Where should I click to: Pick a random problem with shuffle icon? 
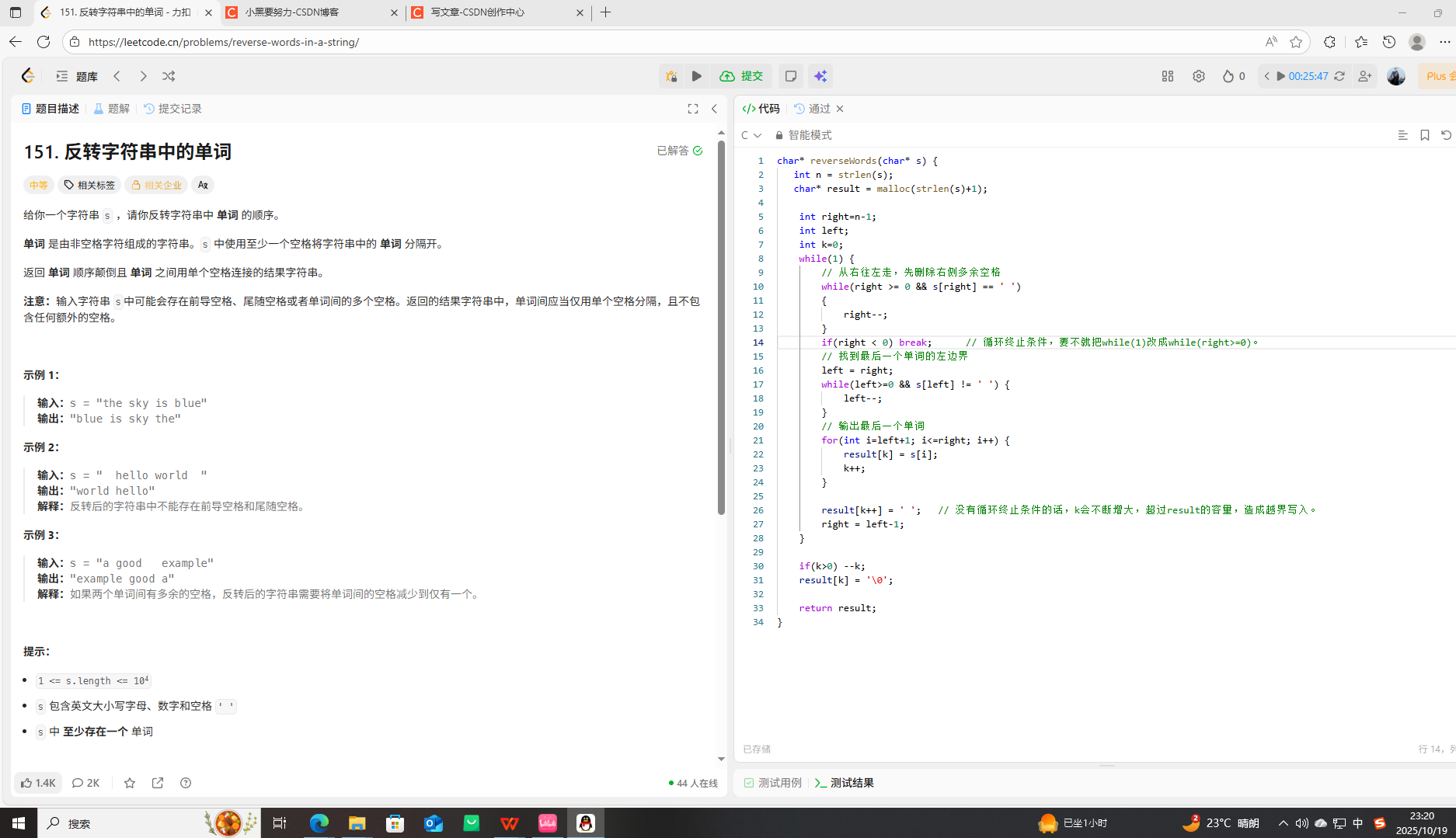click(169, 75)
